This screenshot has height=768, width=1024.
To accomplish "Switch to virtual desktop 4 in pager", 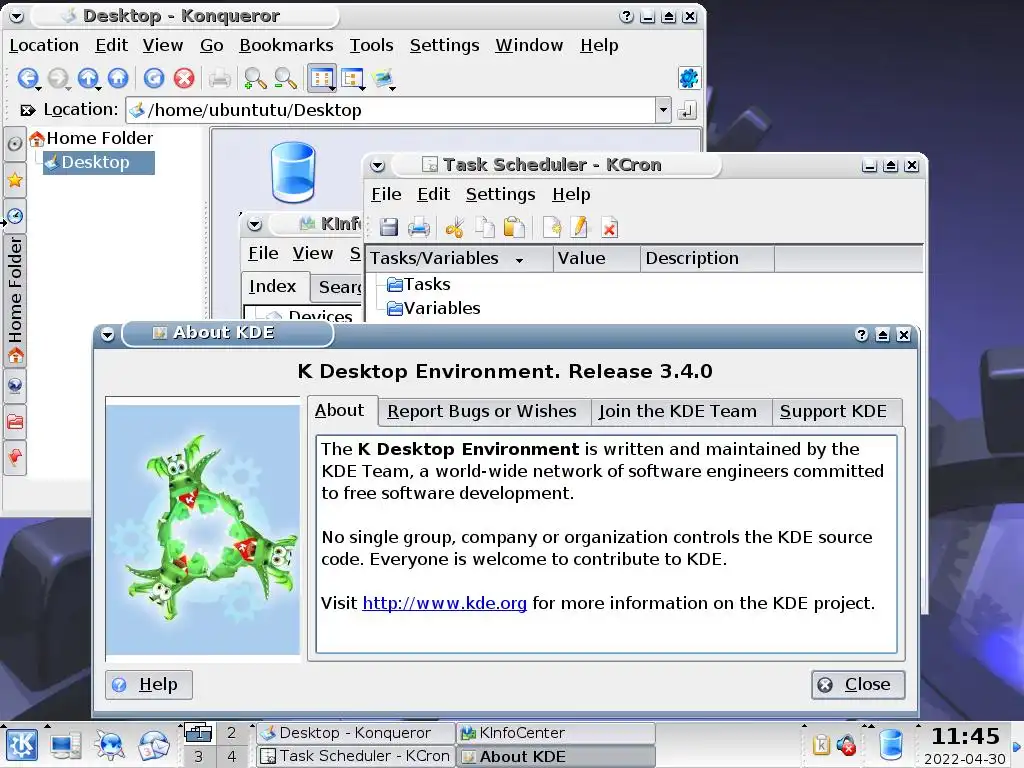I will pyautogui.click(x=231, y=756).
